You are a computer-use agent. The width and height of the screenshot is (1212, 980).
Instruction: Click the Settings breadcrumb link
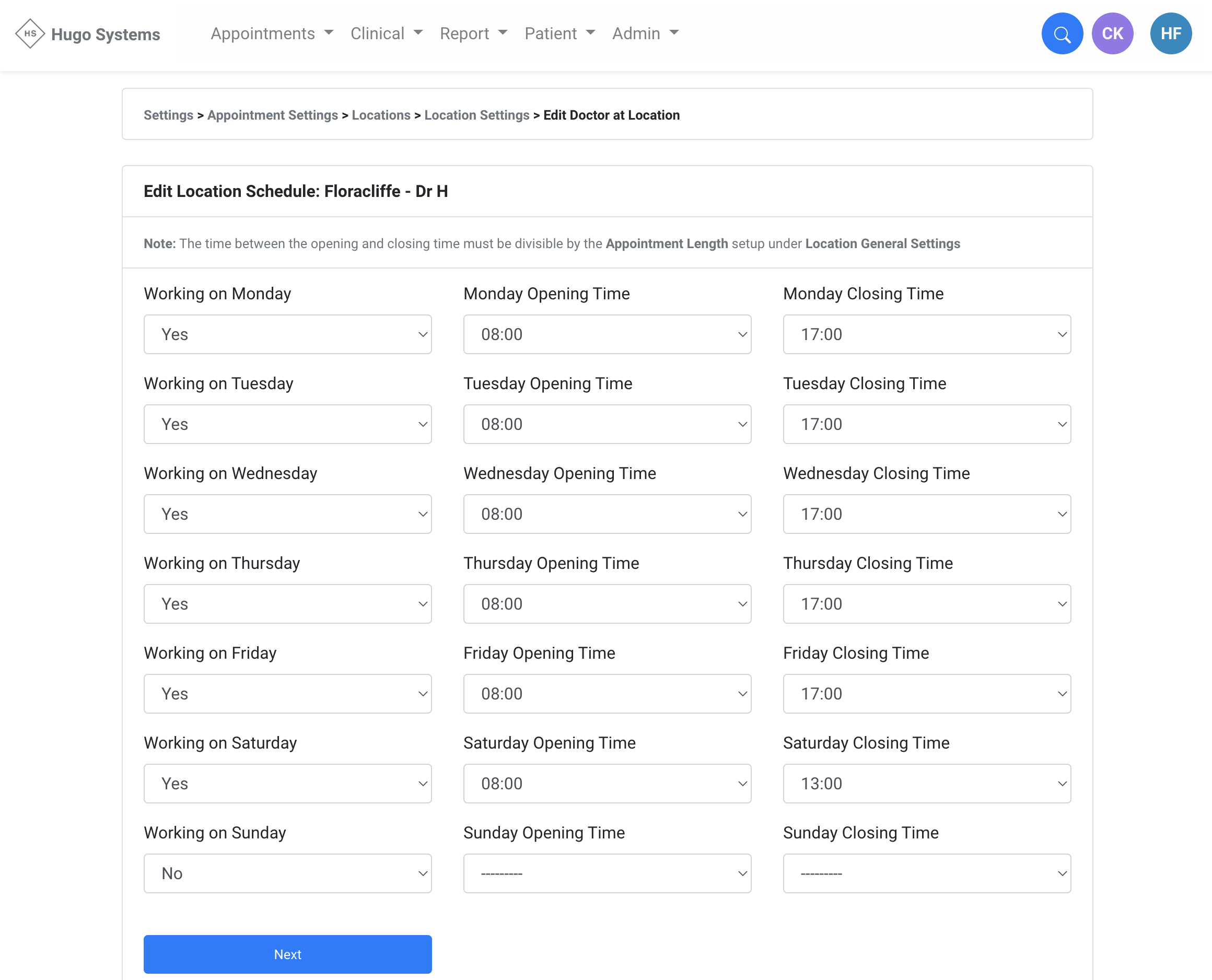tap(168, 115)
